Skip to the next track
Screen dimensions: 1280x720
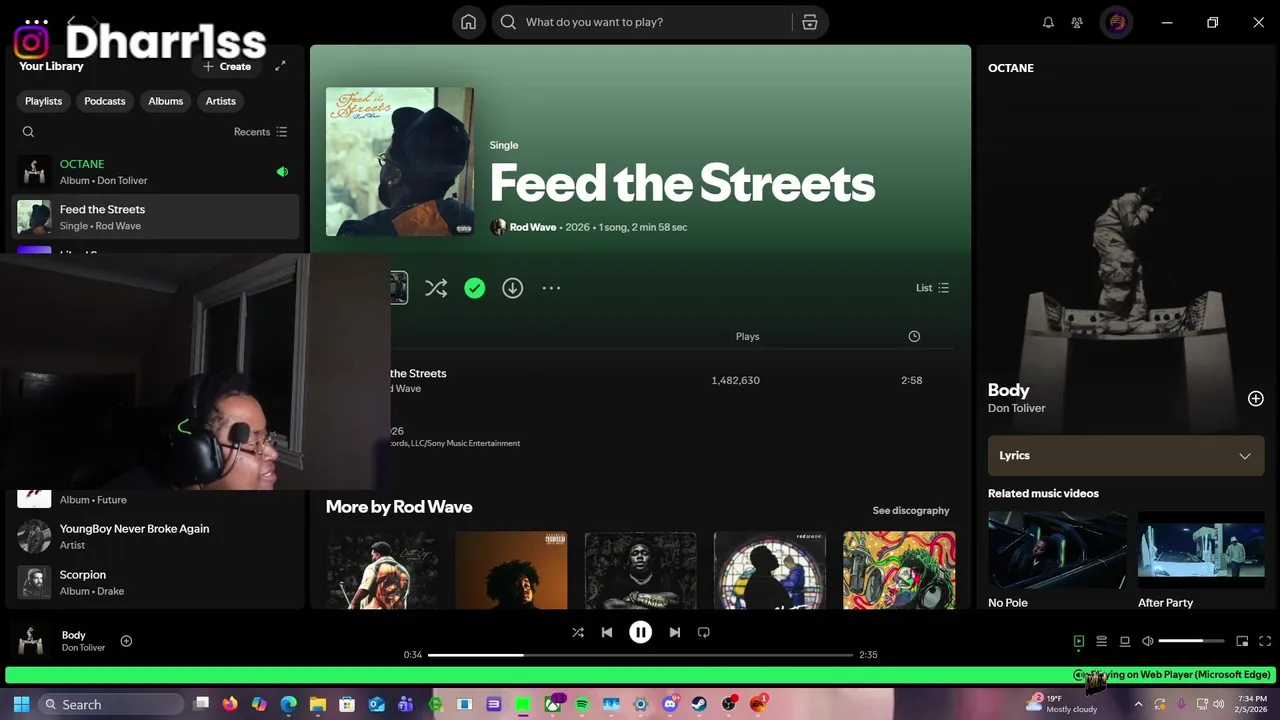pos(675,632)
